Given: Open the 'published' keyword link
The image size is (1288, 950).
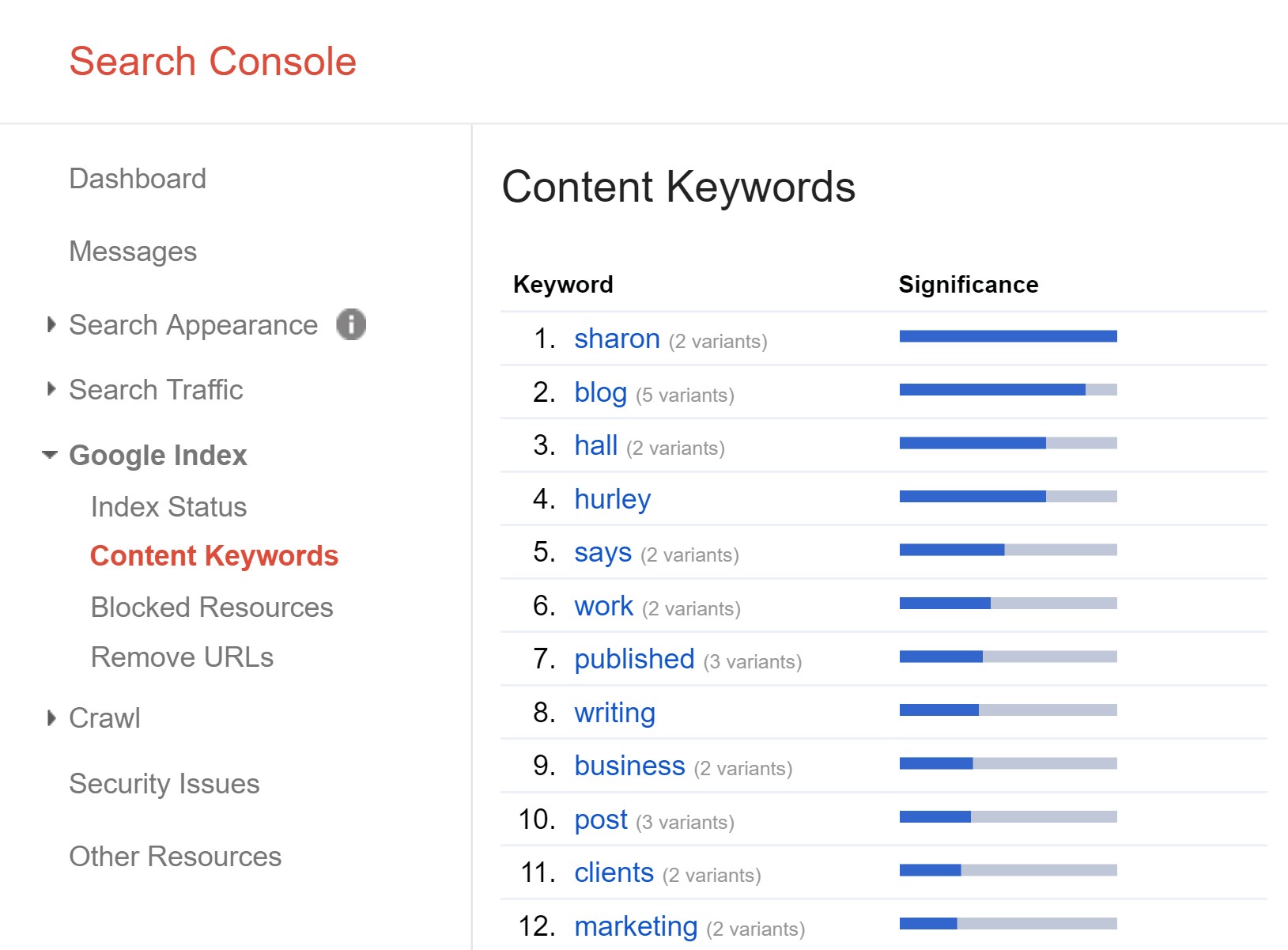Looking at the screenshot, I should pos(634,659).
